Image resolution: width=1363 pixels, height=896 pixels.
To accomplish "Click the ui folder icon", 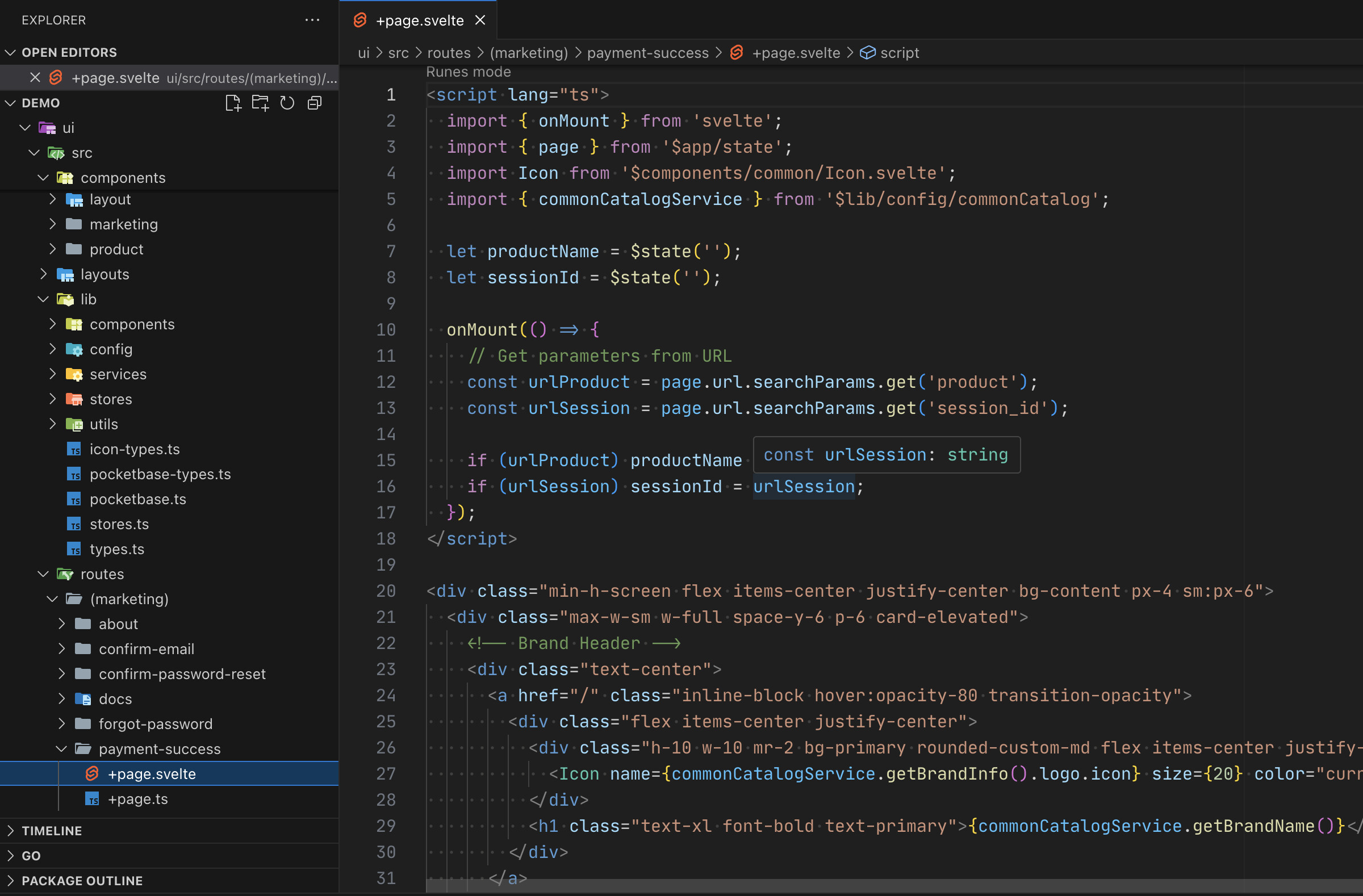I will 47,128.
